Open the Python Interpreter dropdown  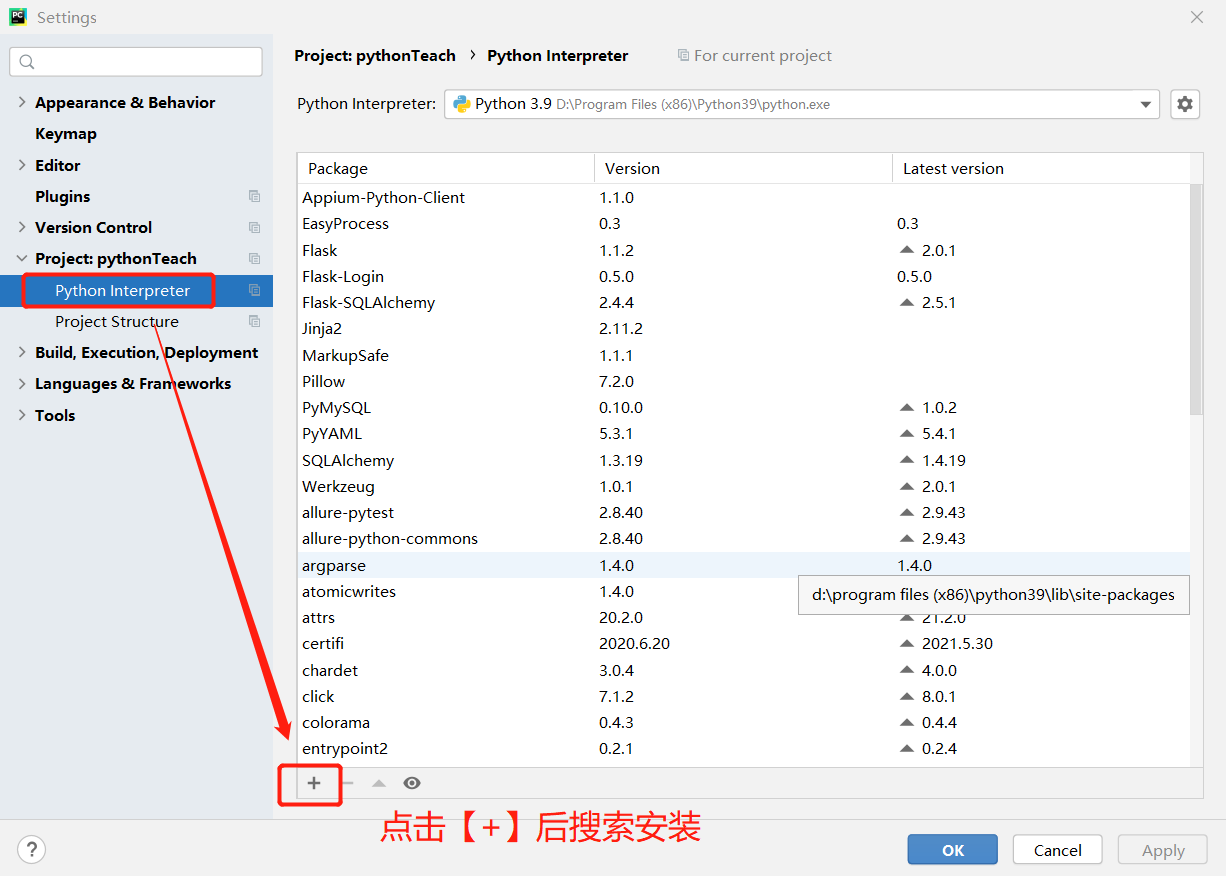point(1145,104)
